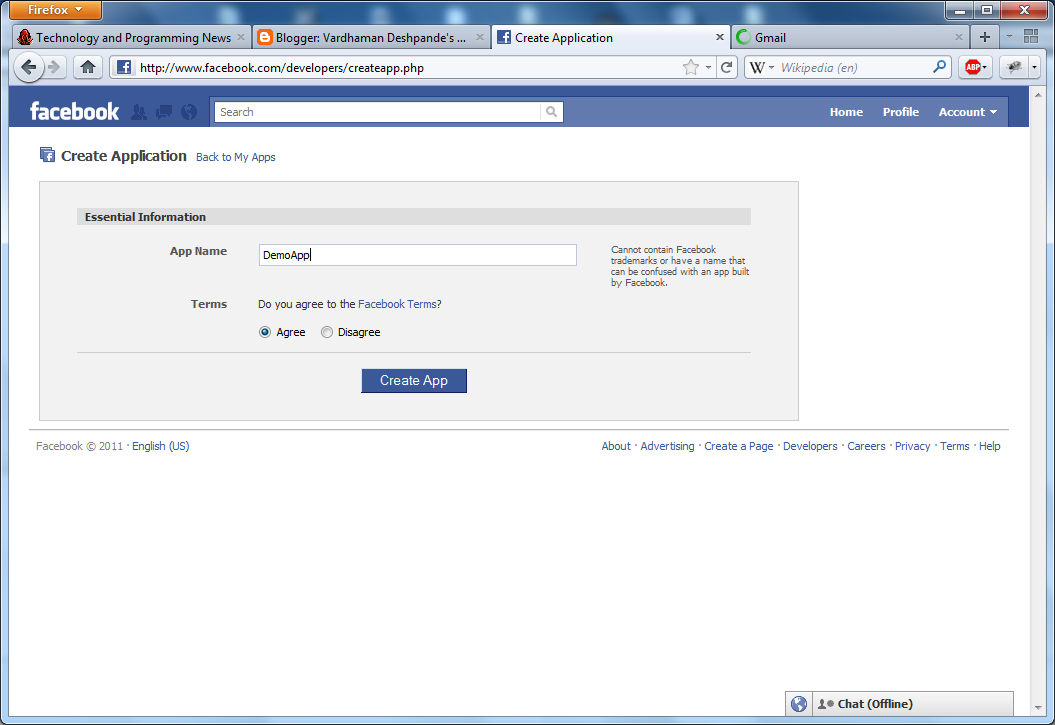The image size is (1055, 725).
Task: Open the friend requests icon
Action: coord(139,111)
